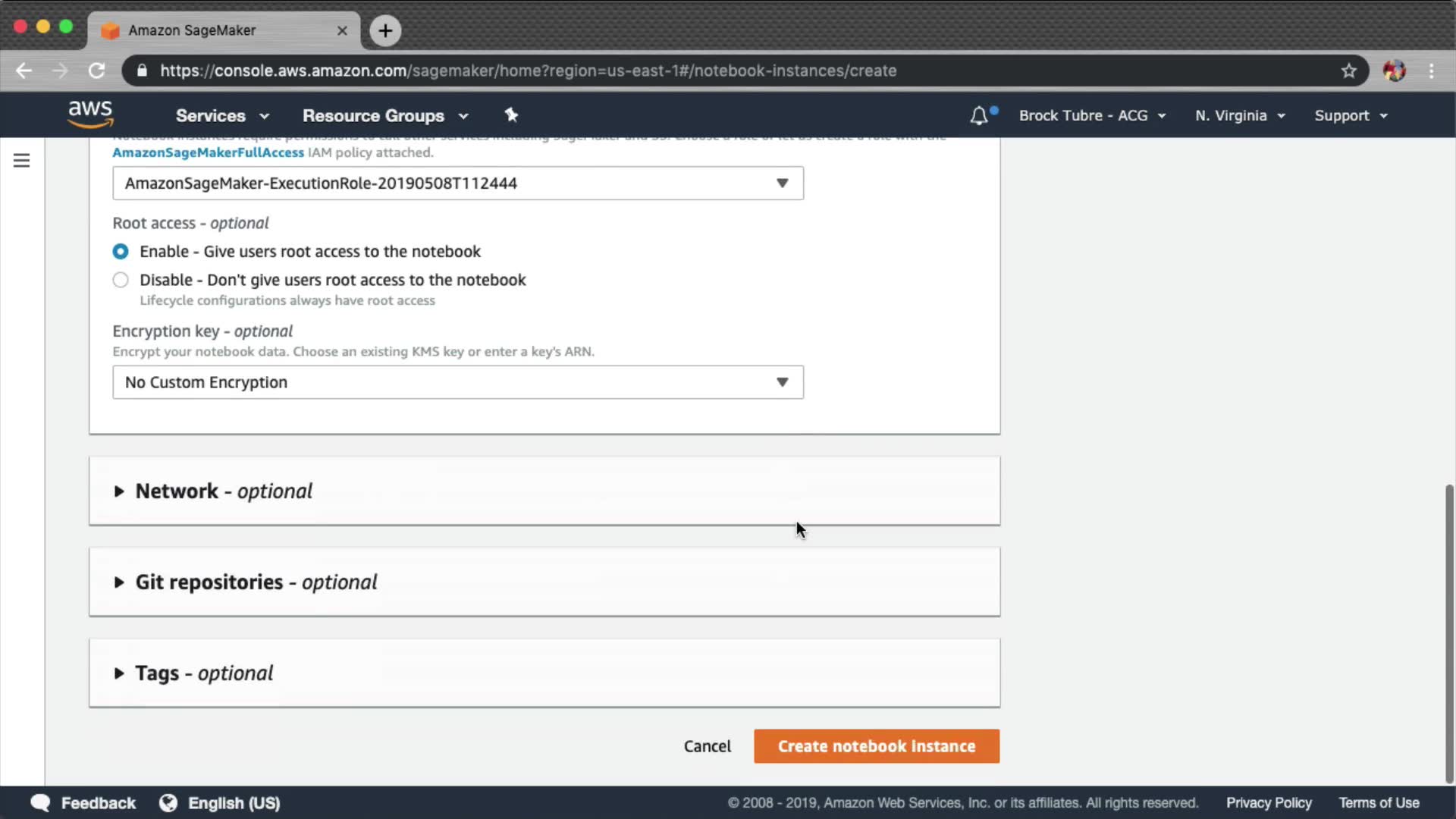Select Enable root access radio
Viewport: 1456px width, 819px height.
[121, 251]
